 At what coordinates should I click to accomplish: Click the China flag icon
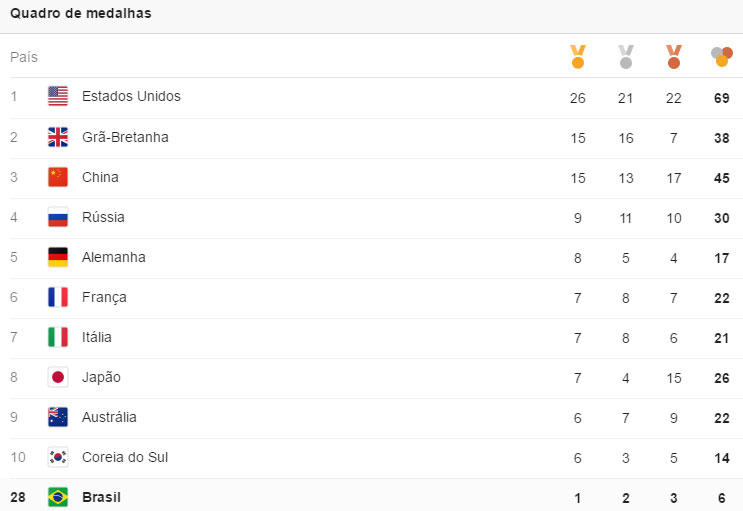pos(58,177)
